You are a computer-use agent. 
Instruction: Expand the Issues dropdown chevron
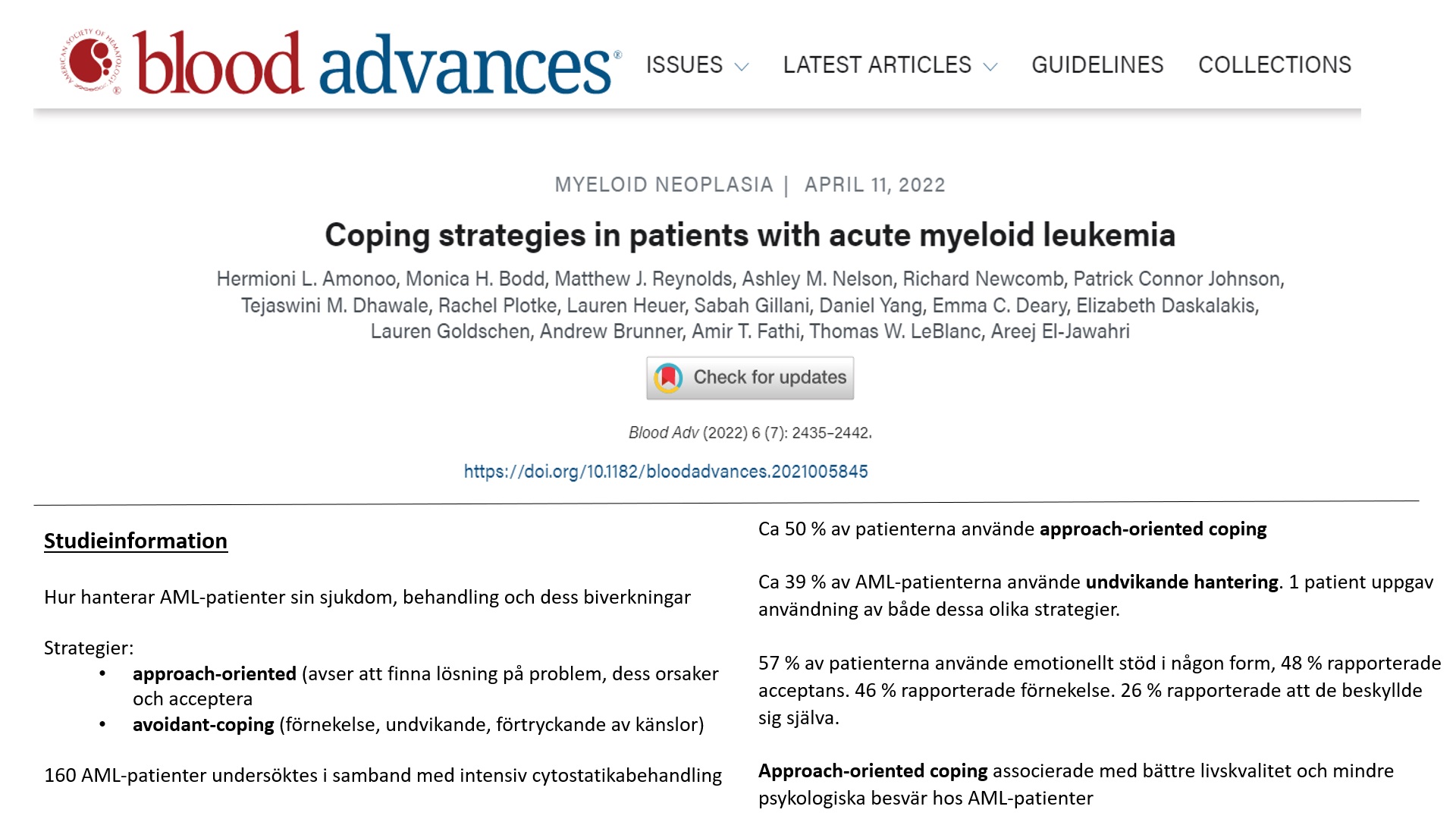[742, 67]
